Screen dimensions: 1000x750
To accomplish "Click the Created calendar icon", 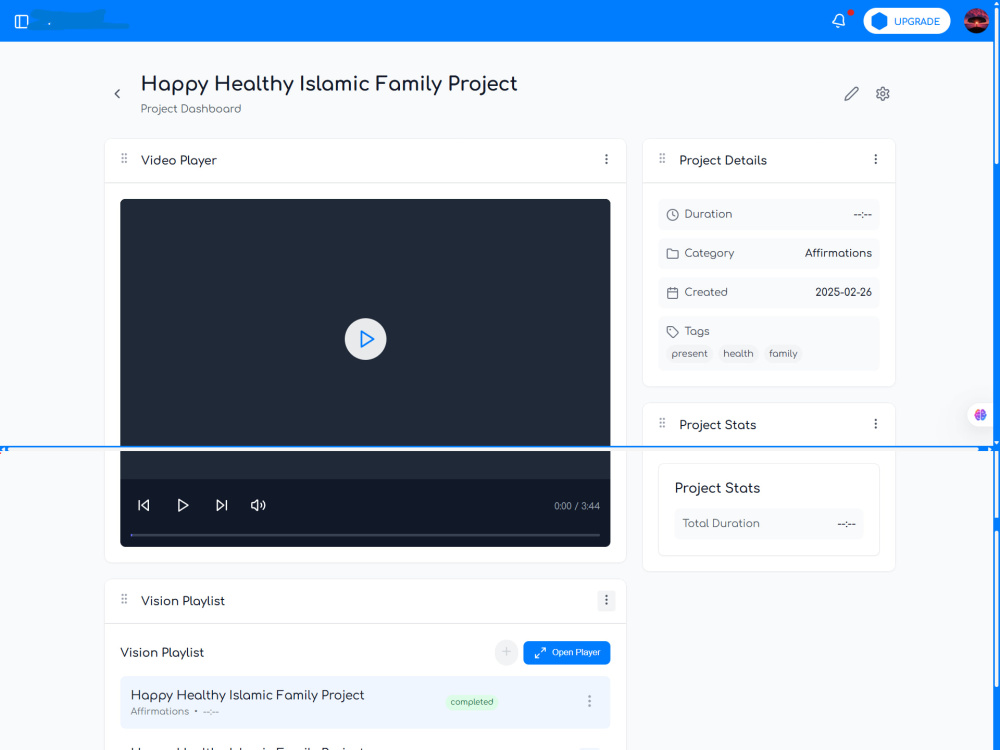I will coord(672,293).
